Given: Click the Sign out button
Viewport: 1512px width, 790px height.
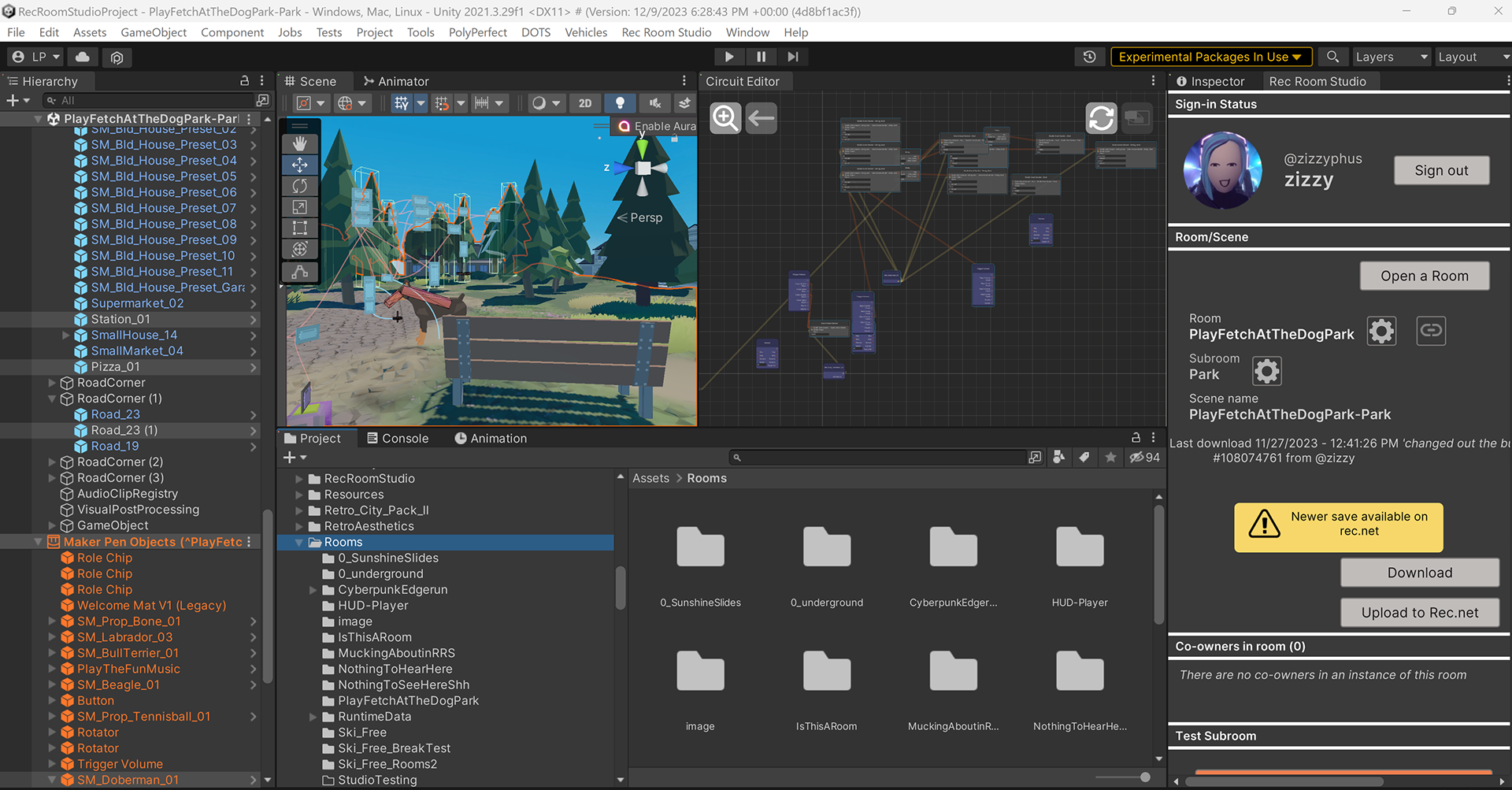Looking at the screenshot, I should 1441,170.
